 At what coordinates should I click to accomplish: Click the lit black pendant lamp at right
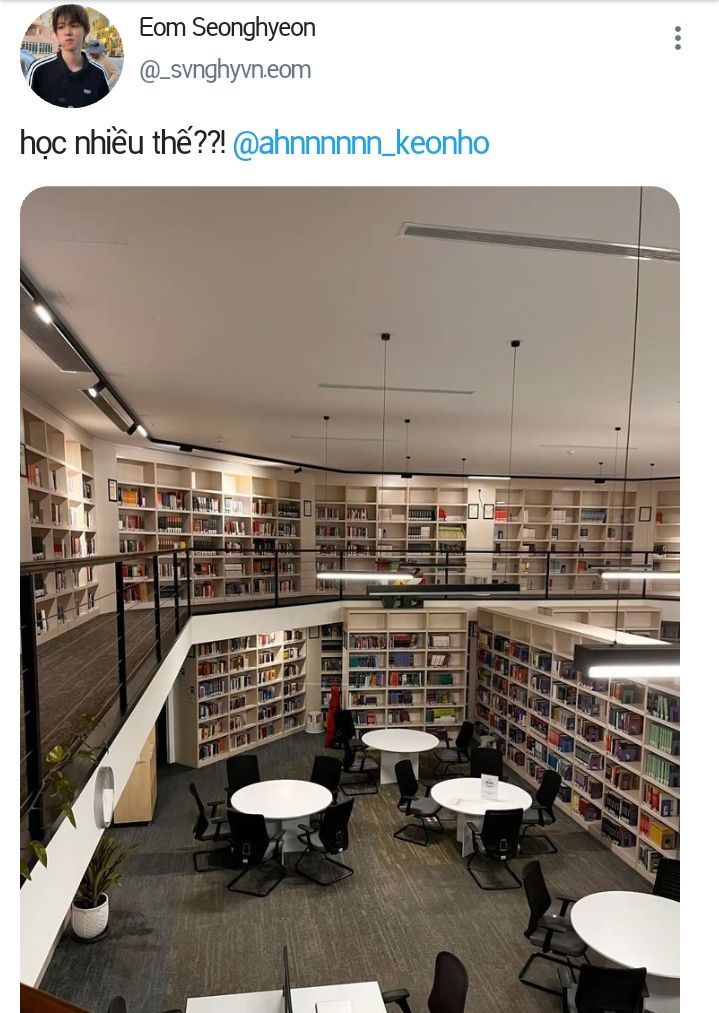(626, 660)
